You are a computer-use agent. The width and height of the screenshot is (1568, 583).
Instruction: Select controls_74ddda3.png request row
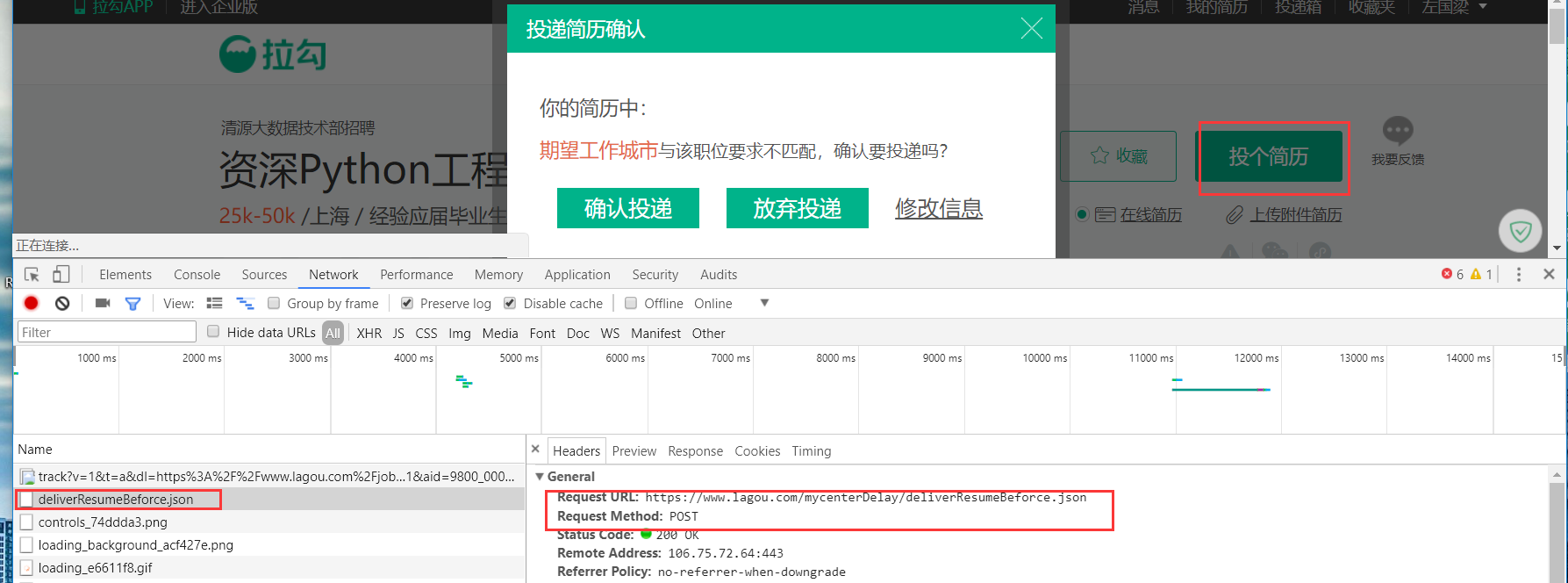click(x=270, y=522)
